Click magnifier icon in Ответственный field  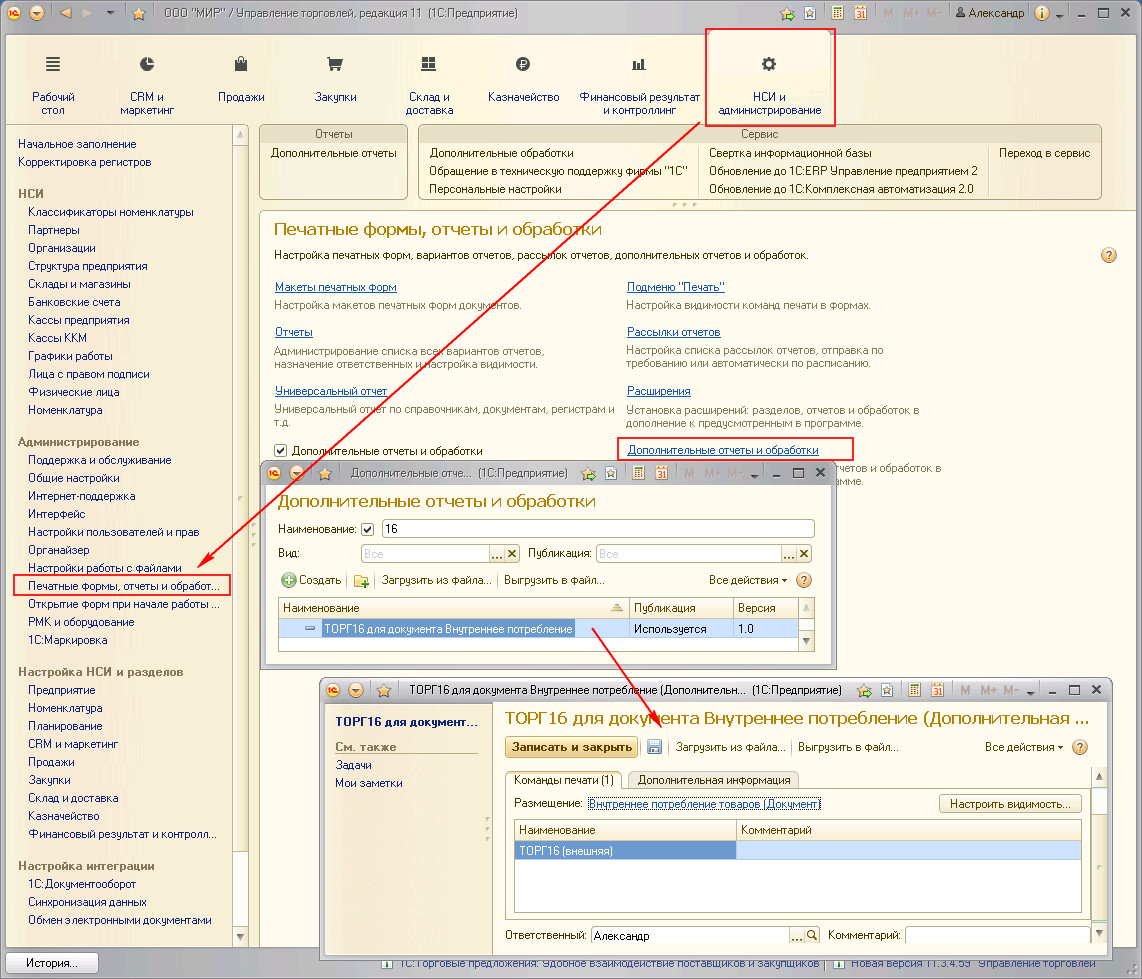pos(812,935)
